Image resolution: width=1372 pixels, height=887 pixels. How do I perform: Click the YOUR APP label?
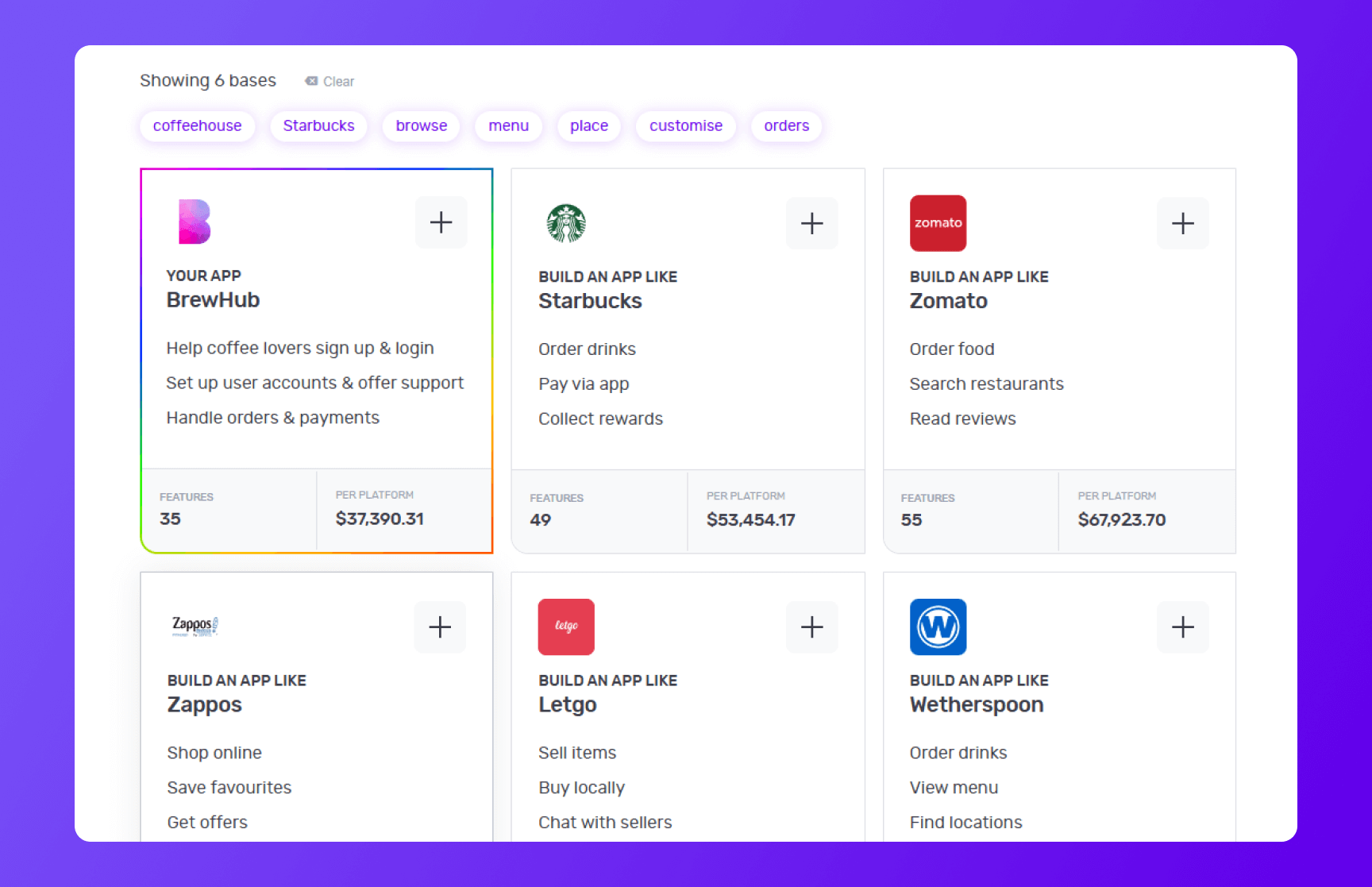click(x=203, y=276)
